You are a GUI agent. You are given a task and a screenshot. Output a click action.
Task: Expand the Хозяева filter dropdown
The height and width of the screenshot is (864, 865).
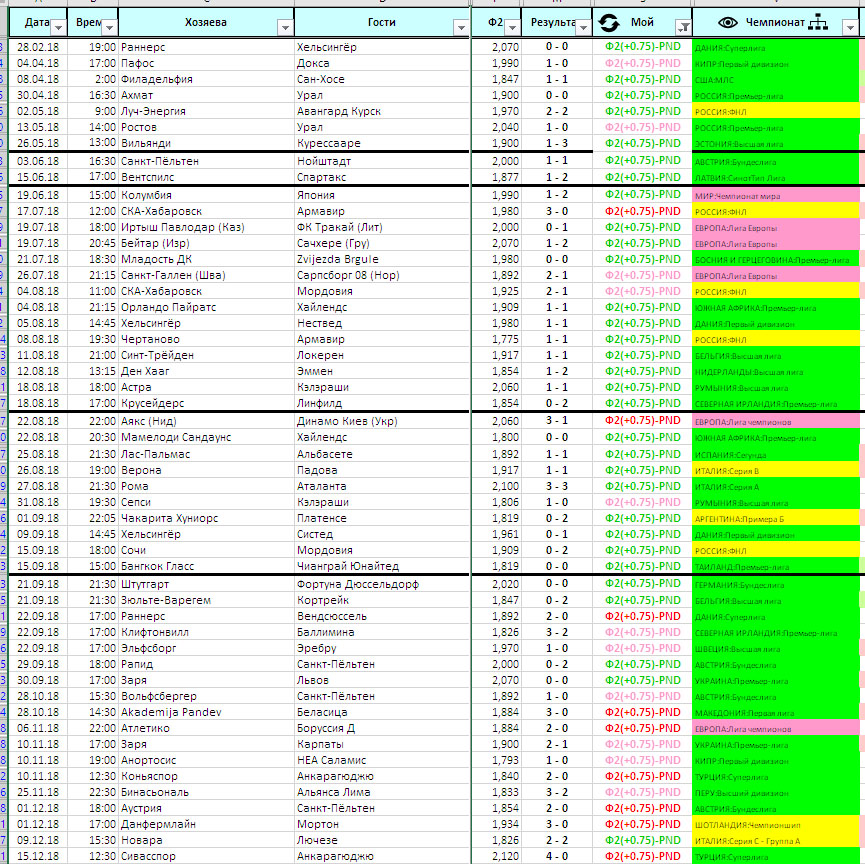(x=285, y=27)
